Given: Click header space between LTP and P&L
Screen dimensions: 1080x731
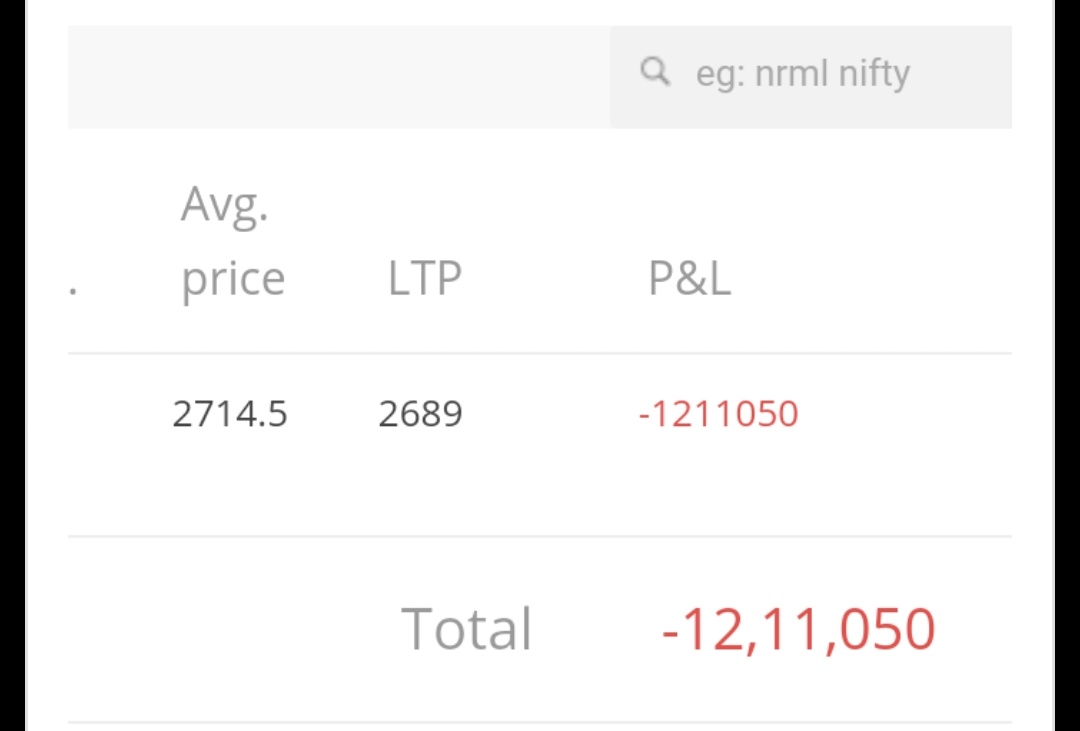Looking at the screenshot, I should [x=550, y=279].
